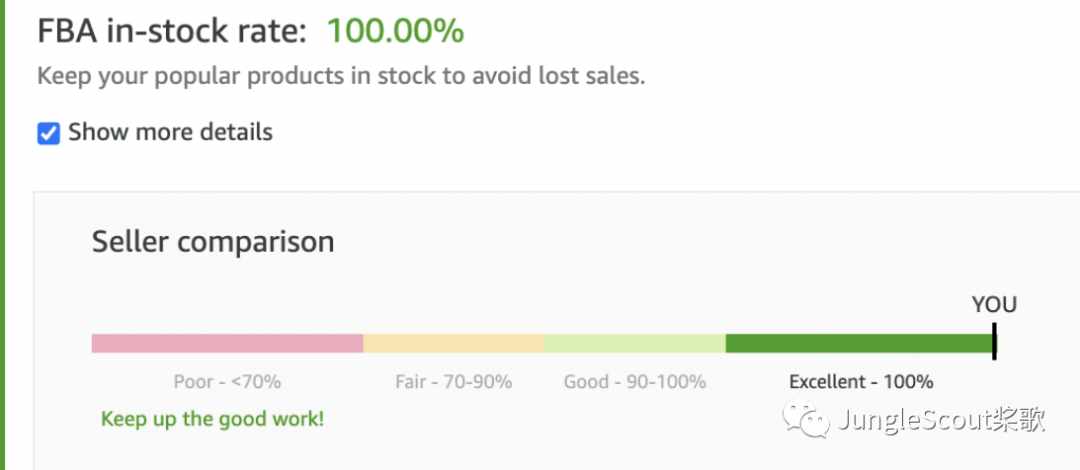Viewport: 1080px width, 470px height.
Task: Uncheck the Show more details checkbox
Action: [48, 133]
